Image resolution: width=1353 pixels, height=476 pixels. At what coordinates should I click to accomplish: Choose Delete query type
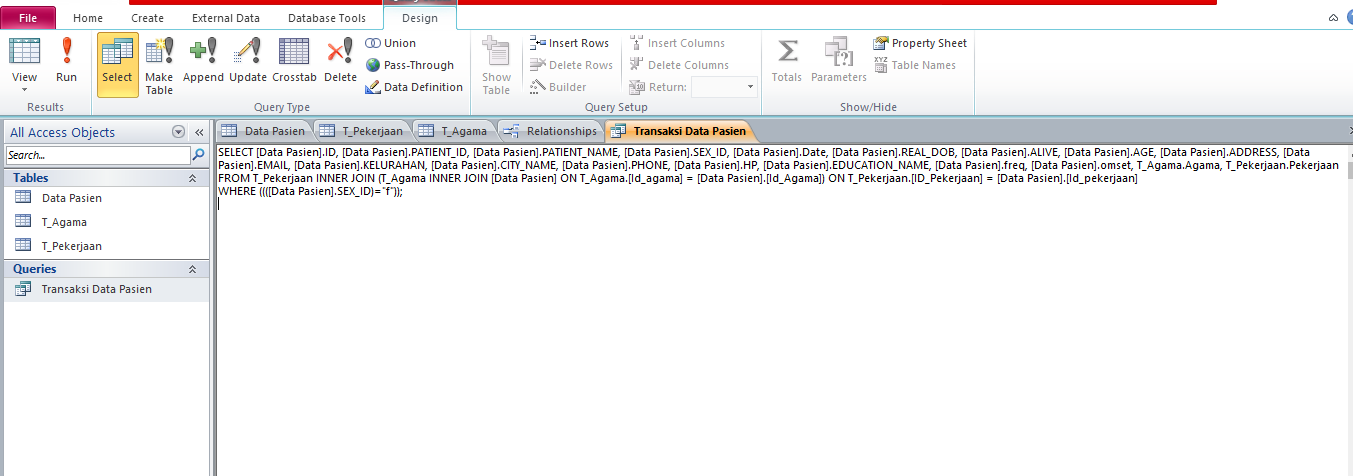click(340, 62)
